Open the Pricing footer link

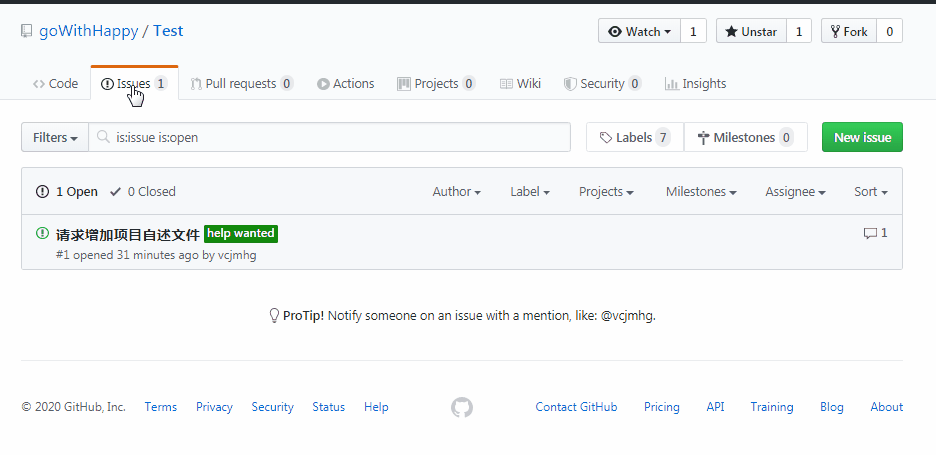661,407
